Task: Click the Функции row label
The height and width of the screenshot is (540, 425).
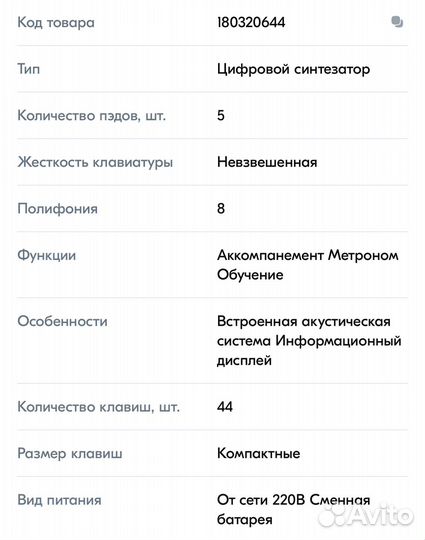Action: [x=46, y=256]
